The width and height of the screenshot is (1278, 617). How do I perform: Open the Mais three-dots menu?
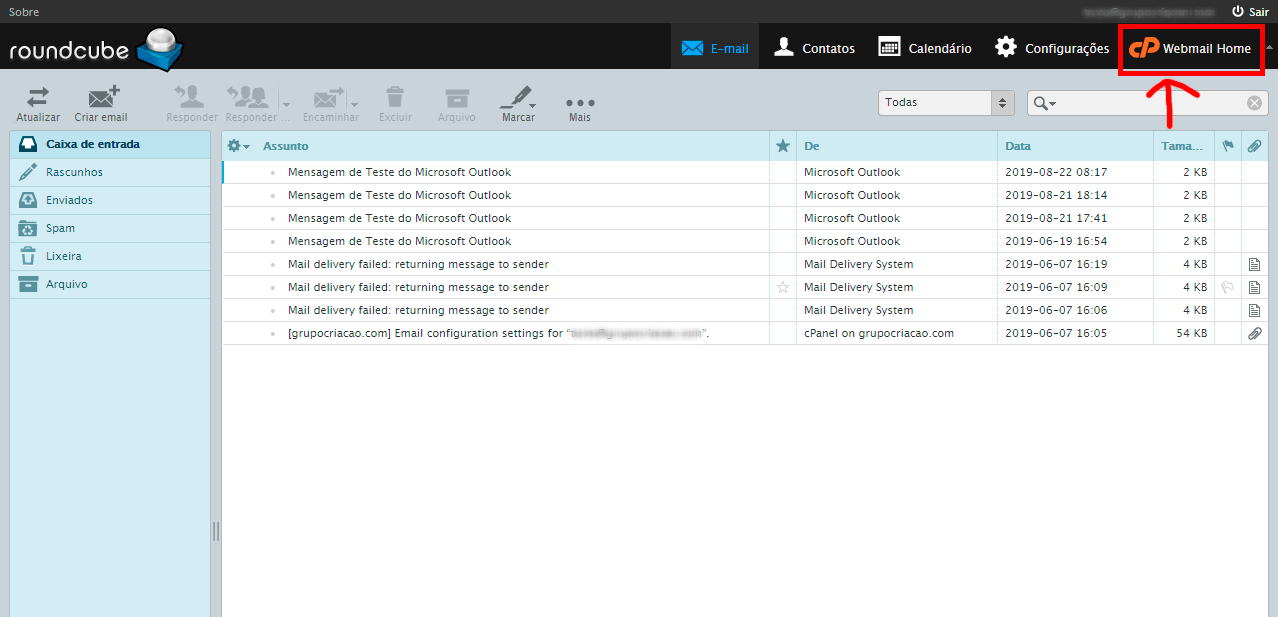pos(580,102)
